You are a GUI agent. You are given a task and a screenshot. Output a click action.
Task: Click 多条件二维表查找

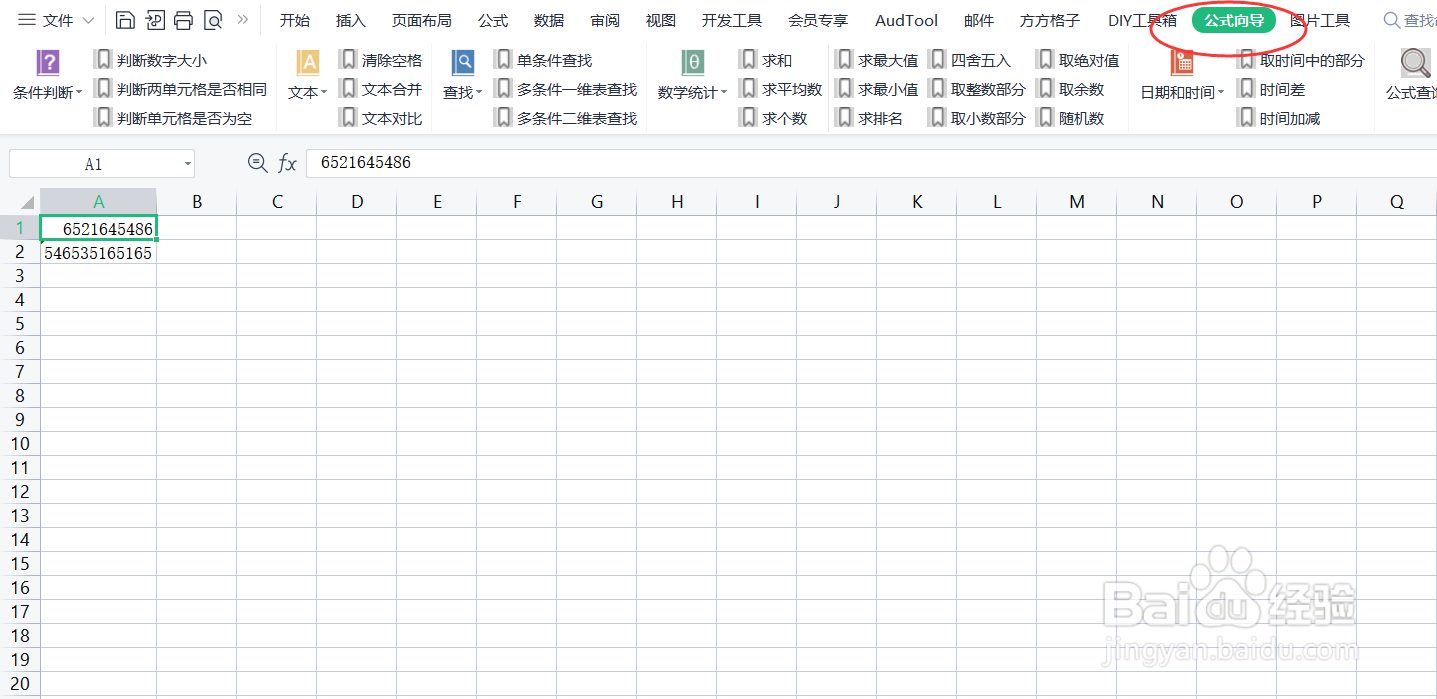(566, 118)
